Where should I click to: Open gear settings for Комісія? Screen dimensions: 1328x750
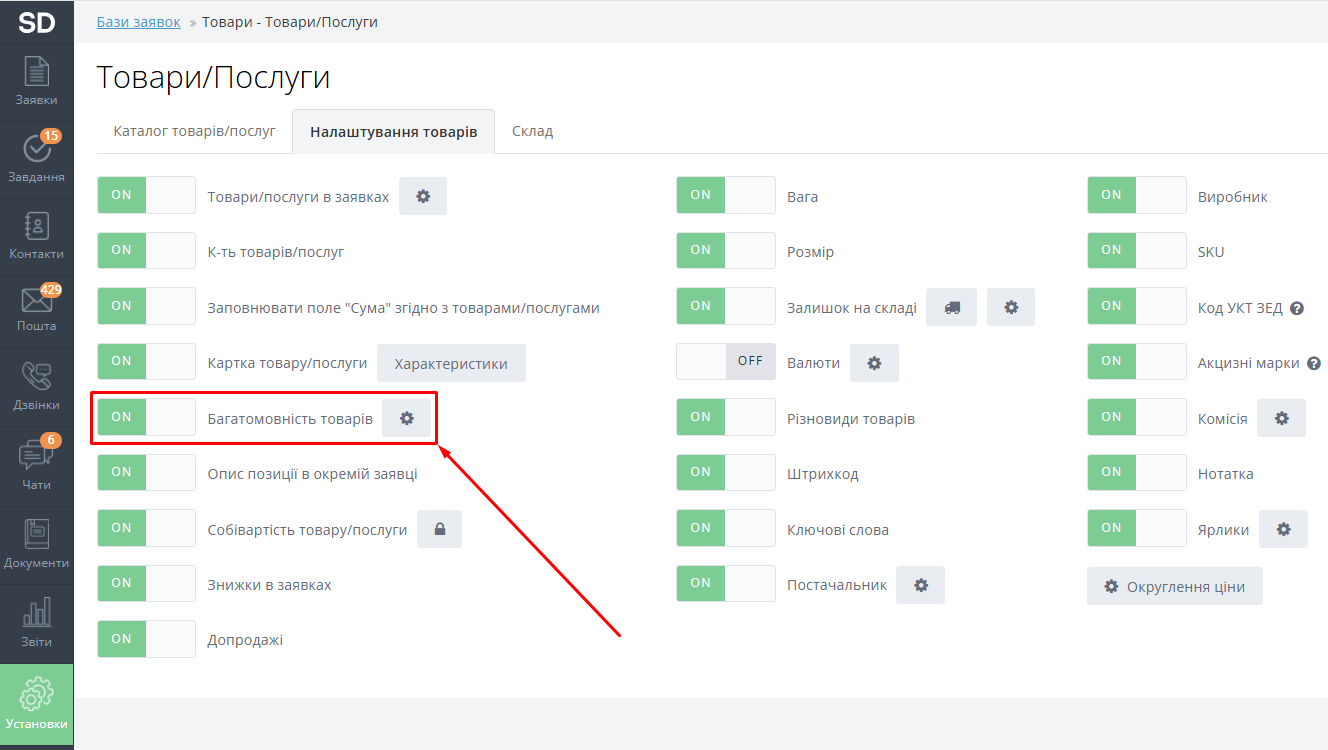coord(1281,419)
